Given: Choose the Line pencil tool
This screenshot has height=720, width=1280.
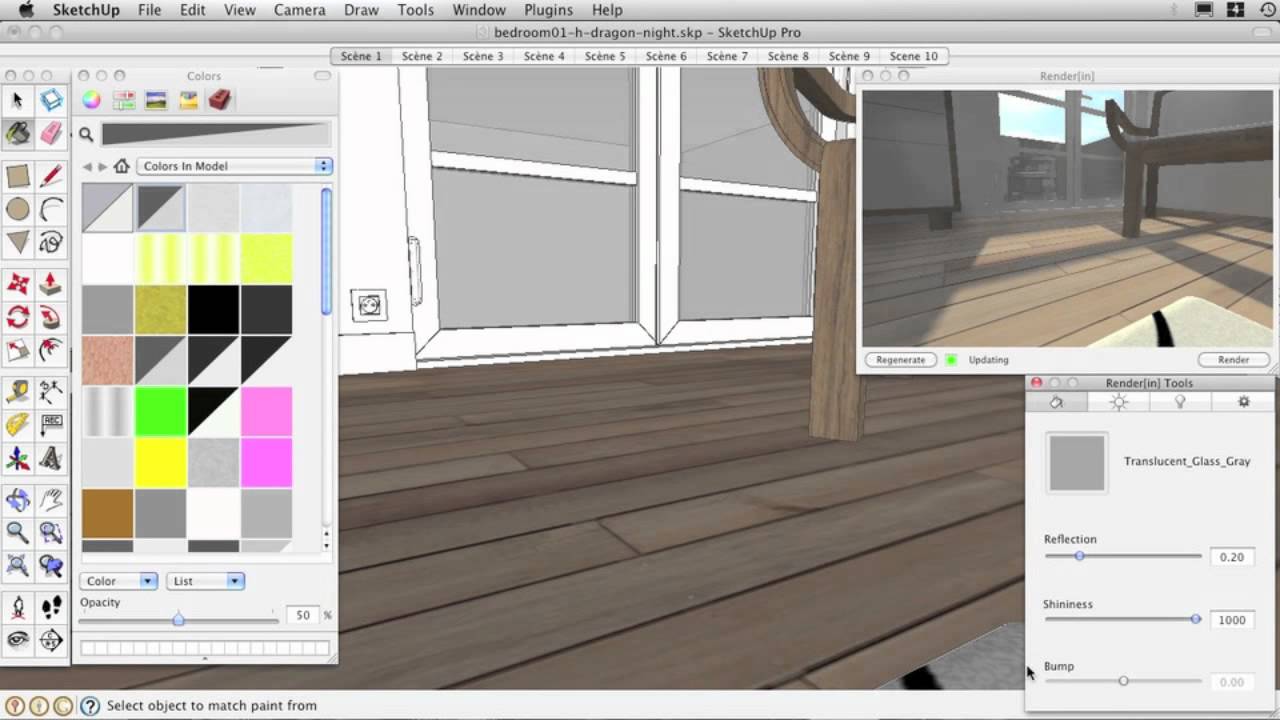Looking at the screenshot, I should click(51, 177).
